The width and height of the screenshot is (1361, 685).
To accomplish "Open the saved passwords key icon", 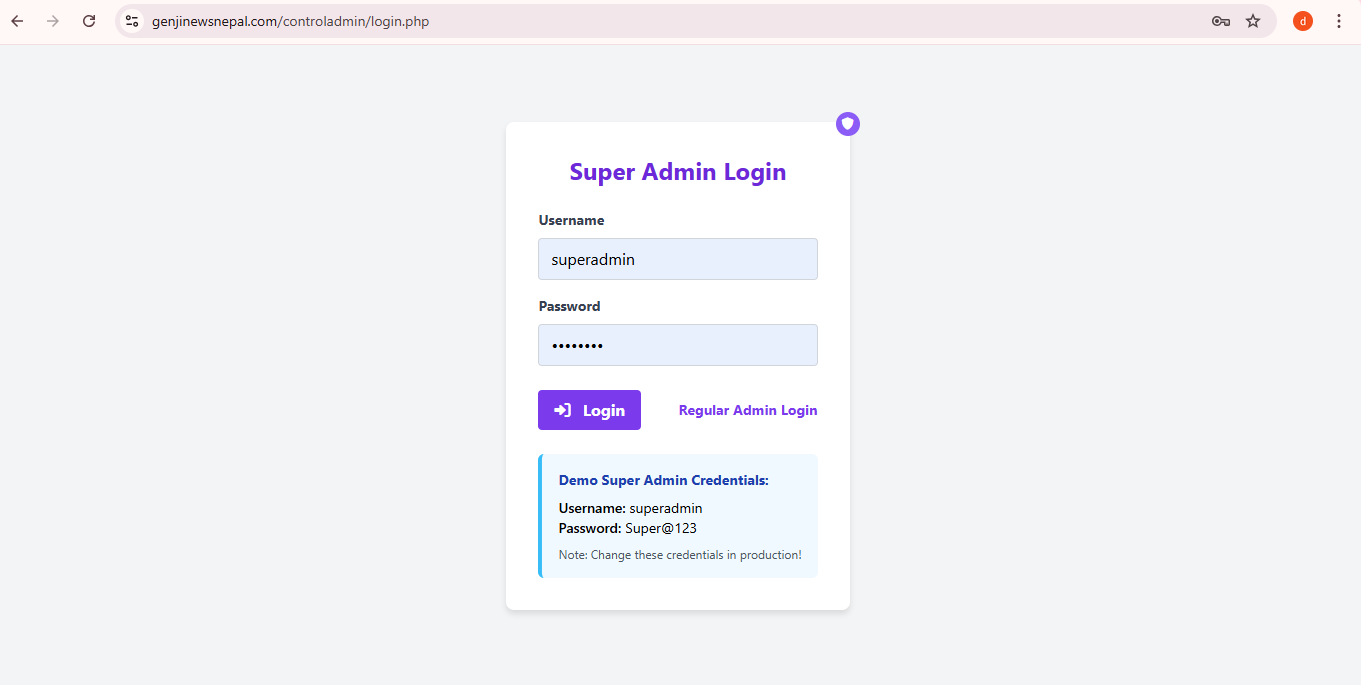I will [x=1220, y=21].
